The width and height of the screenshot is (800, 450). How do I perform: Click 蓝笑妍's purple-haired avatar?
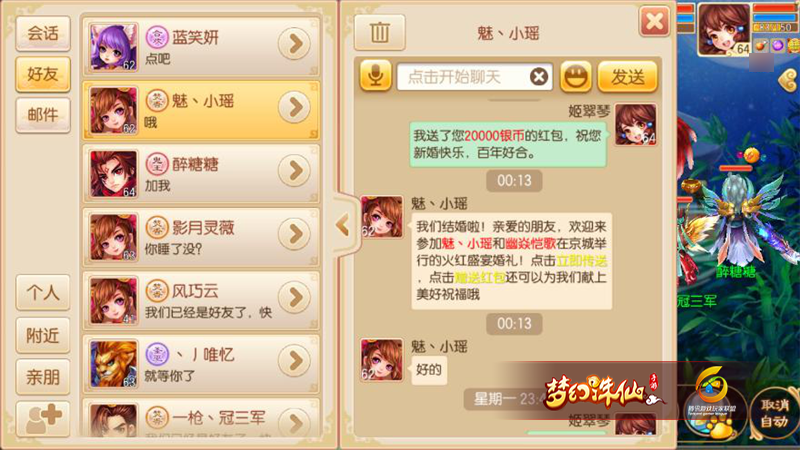click(113, 47)
